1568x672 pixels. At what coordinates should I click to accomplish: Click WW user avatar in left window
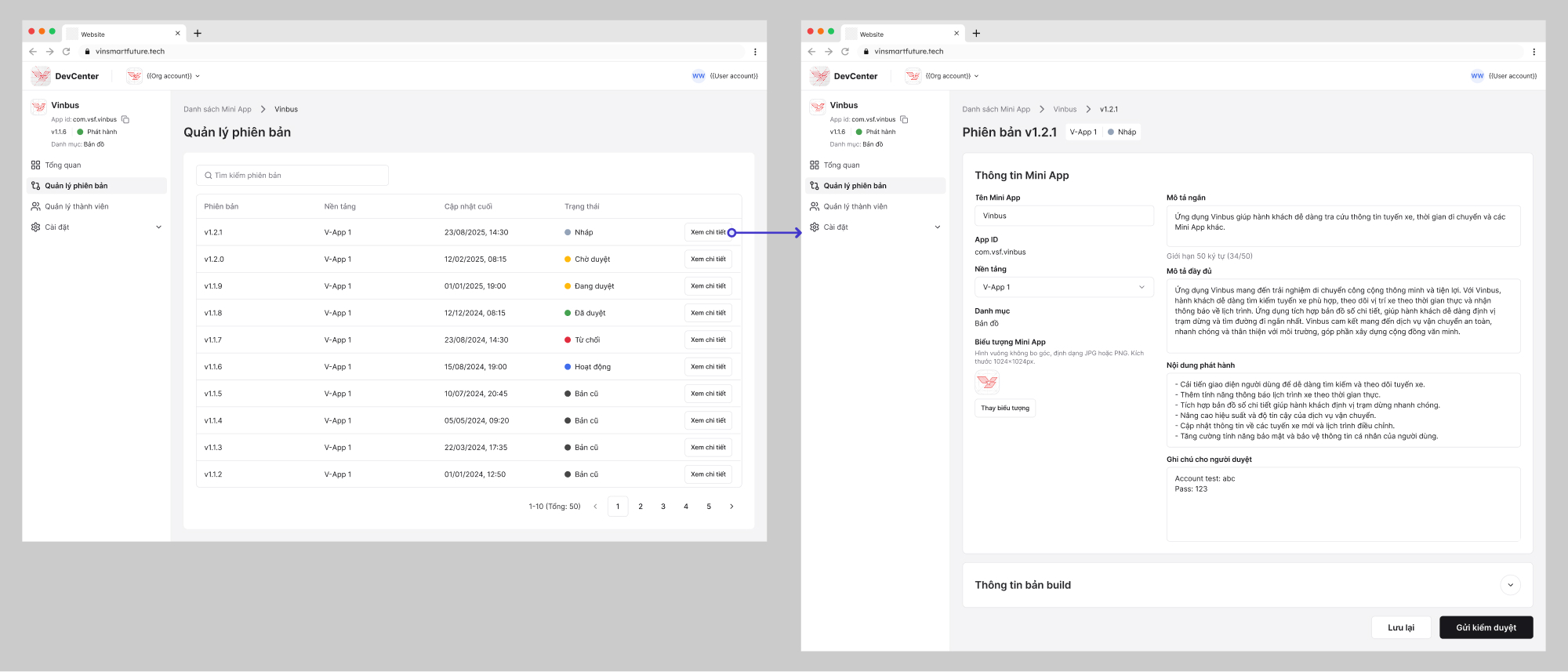tap(699, 76)
